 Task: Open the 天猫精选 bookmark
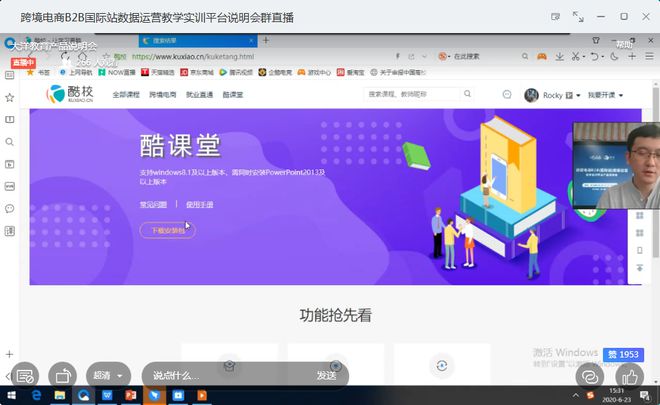coord(158,72)
